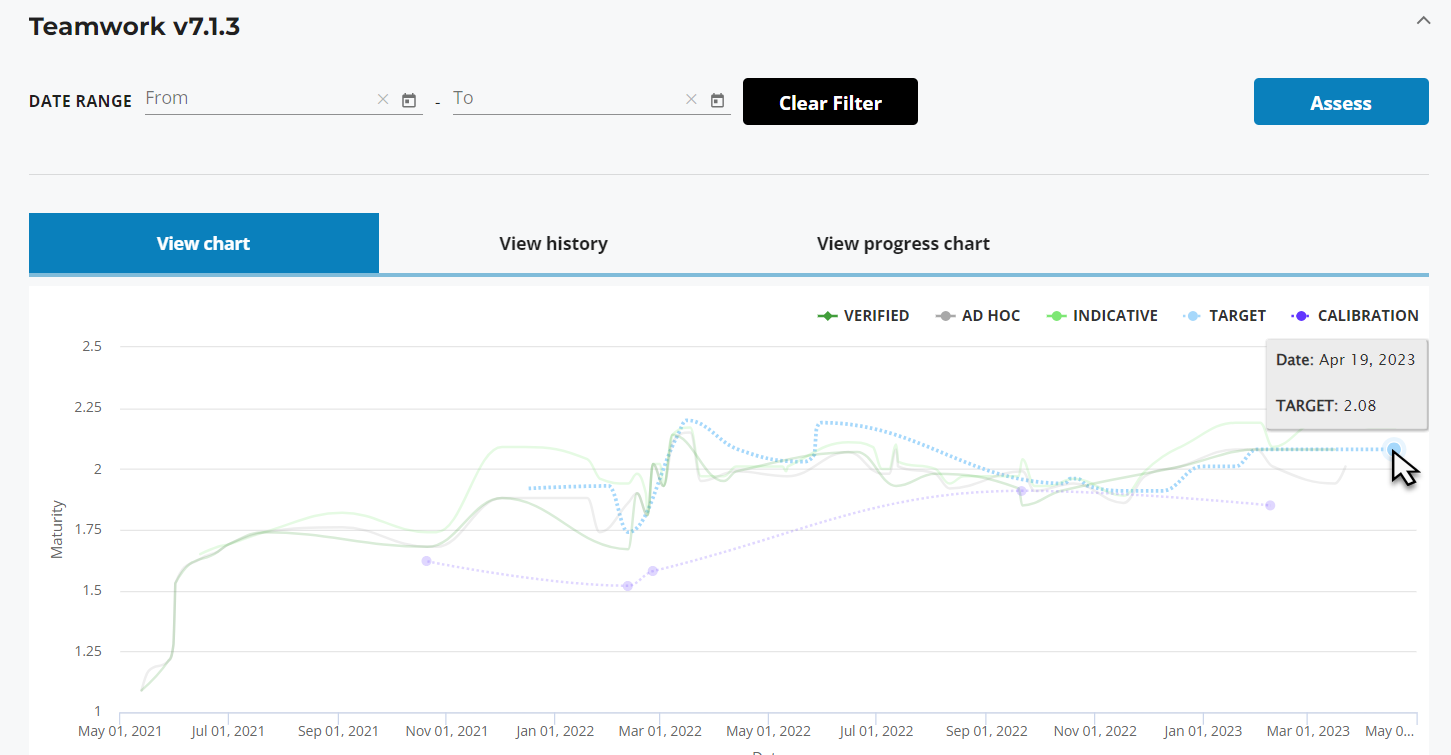1451x755 pixels.
Task: Click inside the To date field
Action: [x=563, y=99]
